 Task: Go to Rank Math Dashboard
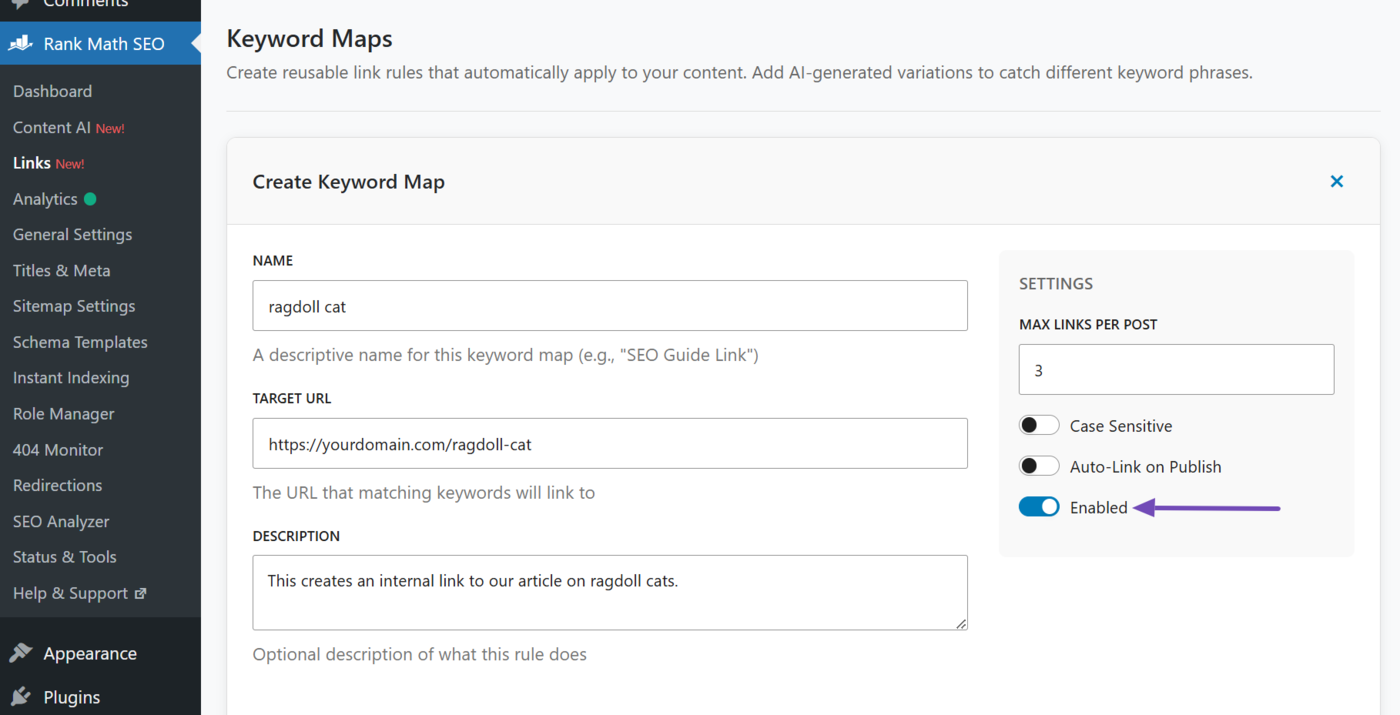(x=52, y=91)
